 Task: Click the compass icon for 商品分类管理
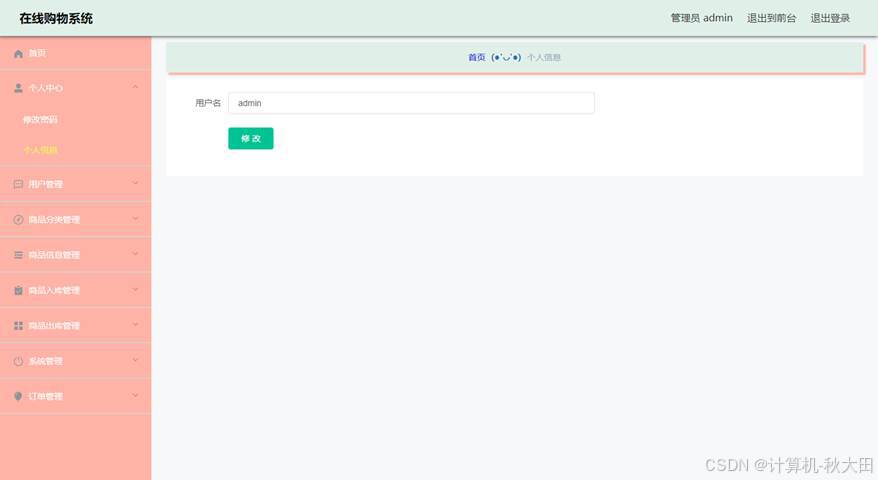(x=18, y=220)
